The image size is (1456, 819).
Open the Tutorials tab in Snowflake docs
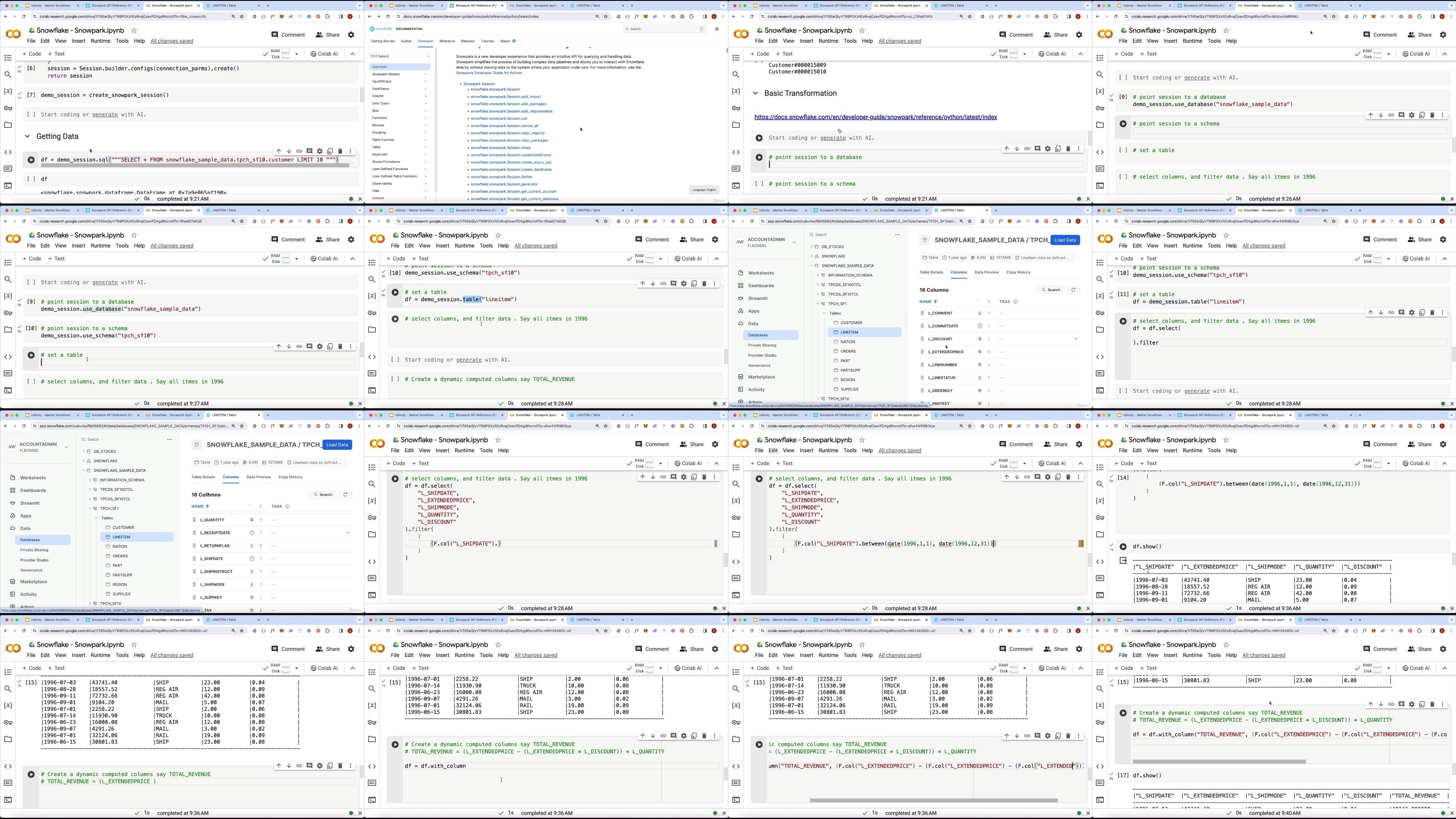[487, 41]
